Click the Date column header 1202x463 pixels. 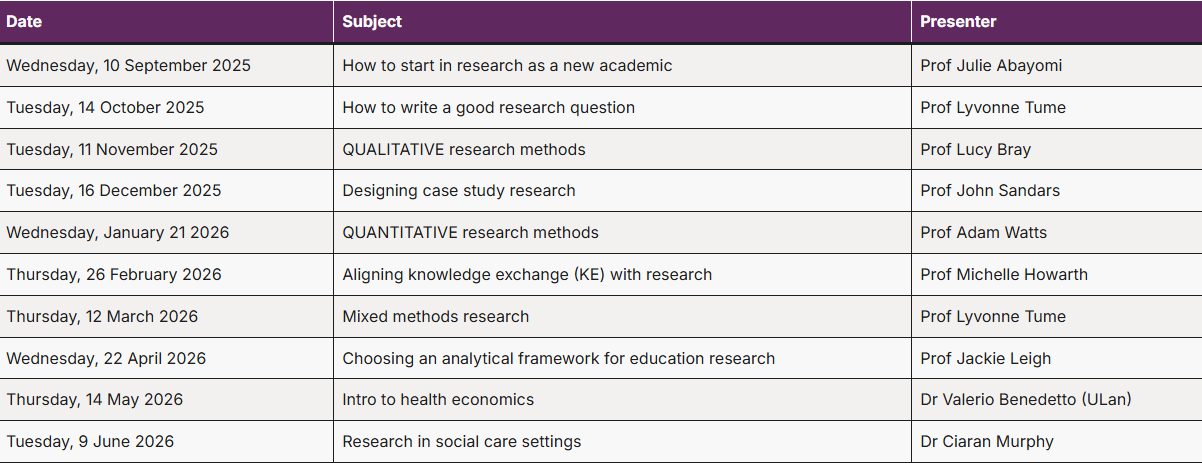24,22
